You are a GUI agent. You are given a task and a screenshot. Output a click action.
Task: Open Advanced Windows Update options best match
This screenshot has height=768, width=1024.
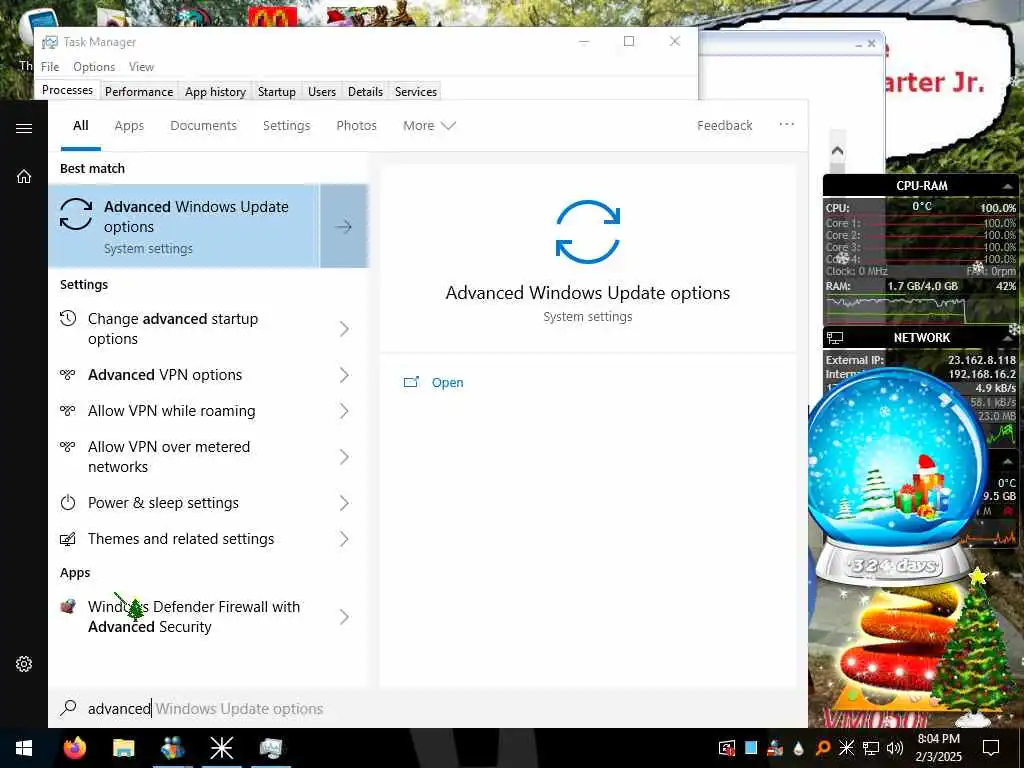[184, 226]
